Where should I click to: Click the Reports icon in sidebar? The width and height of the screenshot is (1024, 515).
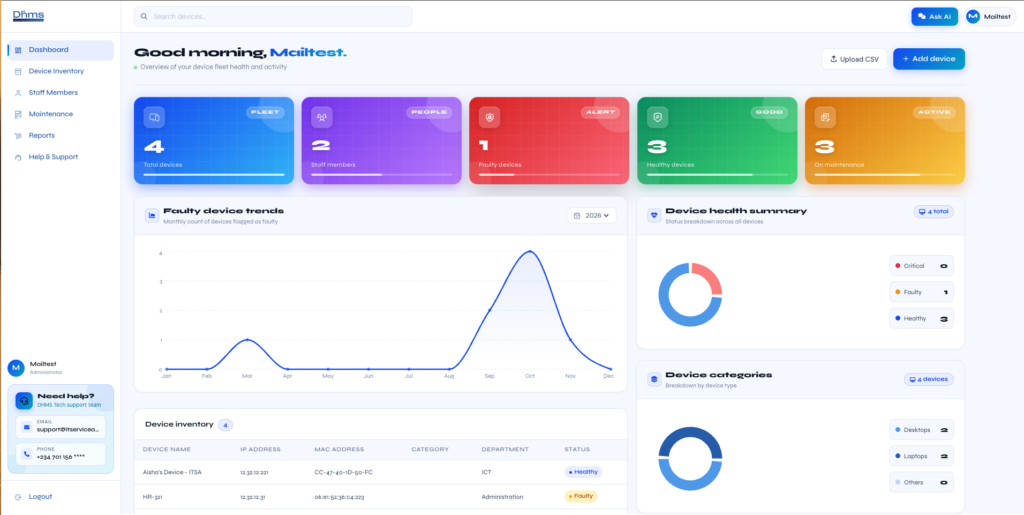(18, 136)
